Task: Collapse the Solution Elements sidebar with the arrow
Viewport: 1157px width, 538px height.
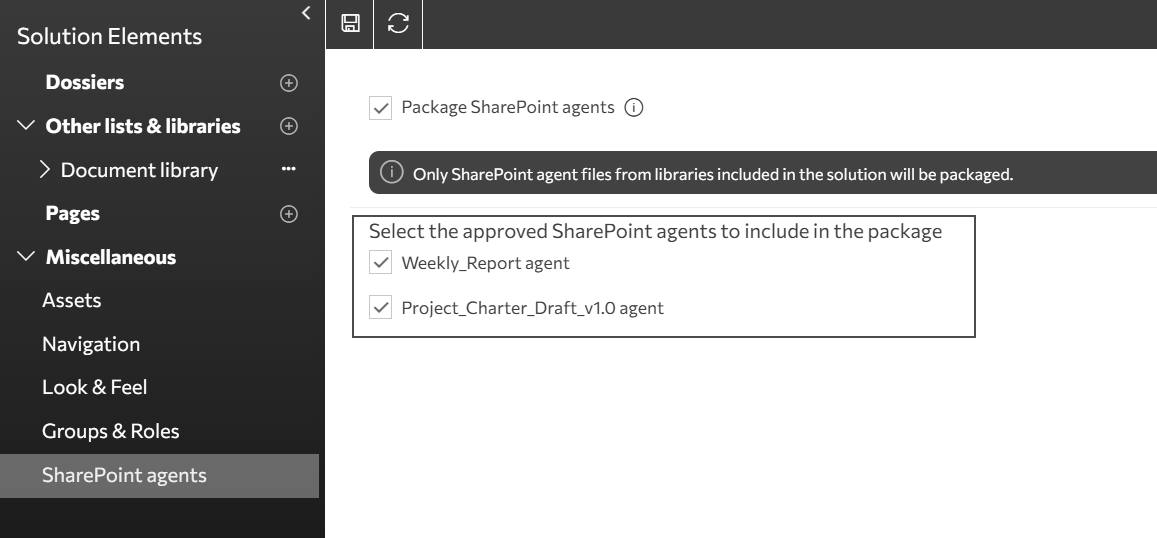Action: click(306, 13)
